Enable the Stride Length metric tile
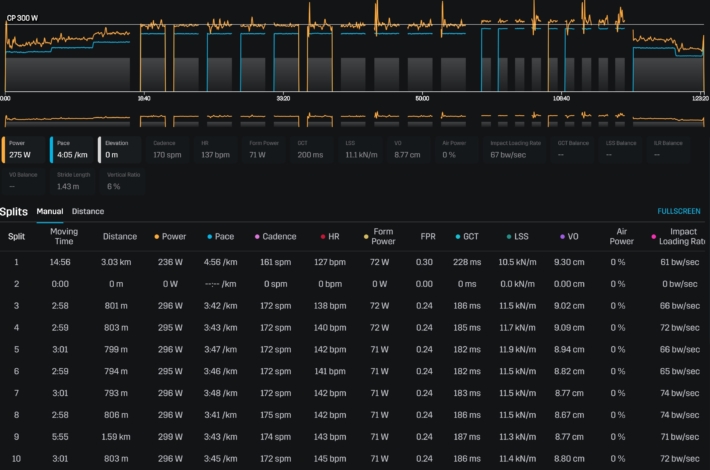Screen dimensions: 710x470 72,181
